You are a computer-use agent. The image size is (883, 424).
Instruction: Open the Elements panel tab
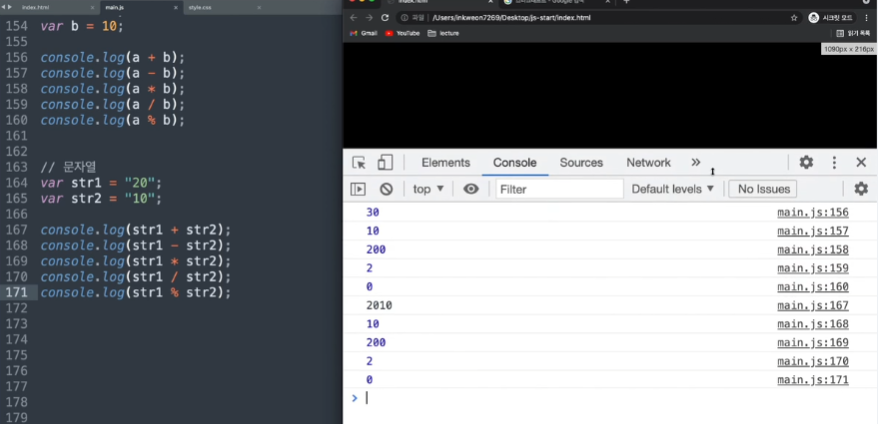(x=445, y=163)
